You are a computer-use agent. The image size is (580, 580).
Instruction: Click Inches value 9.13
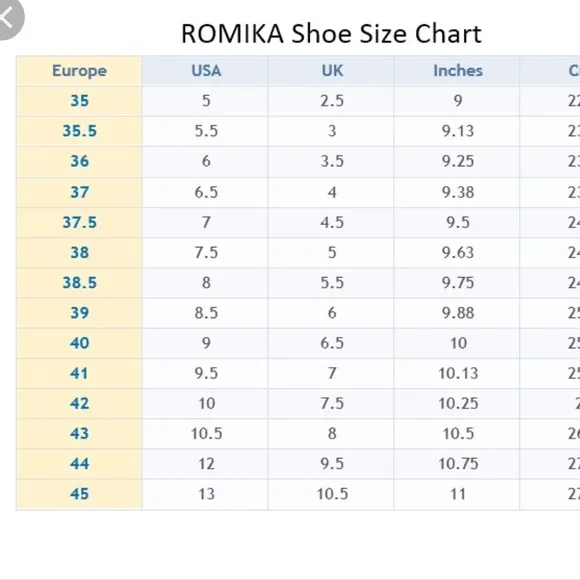(458, 131)
